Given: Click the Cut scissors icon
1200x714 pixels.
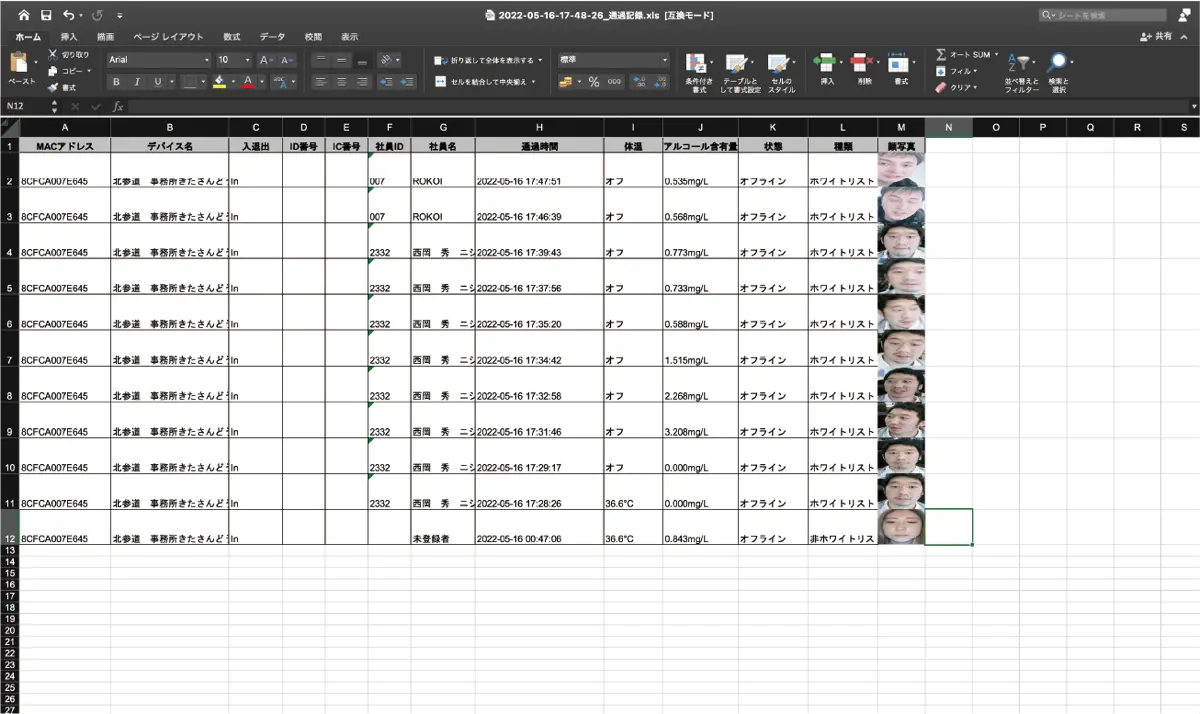Looking at the screenshot, I should pyautogui.click(x=53, y=55).
